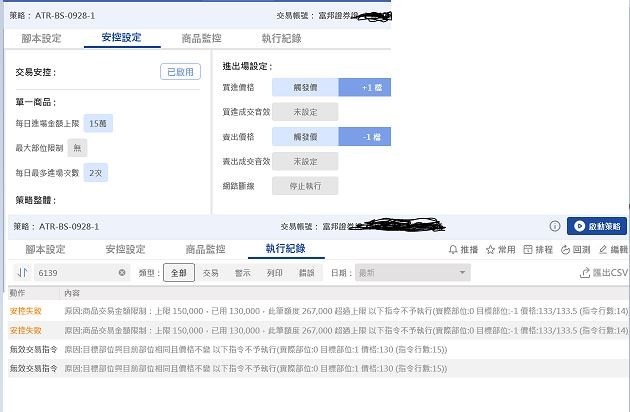Switch to lower 商品監控 tab

(x=205, y=250)
